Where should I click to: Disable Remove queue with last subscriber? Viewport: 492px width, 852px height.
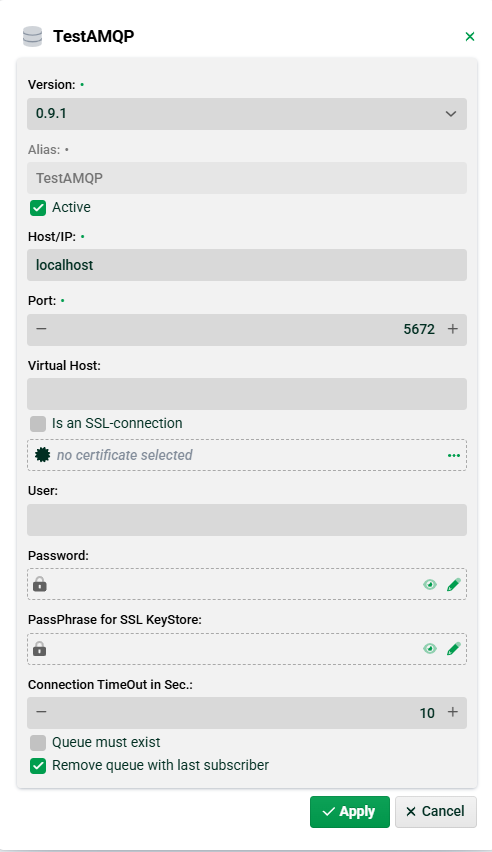(x=38, y=766)
